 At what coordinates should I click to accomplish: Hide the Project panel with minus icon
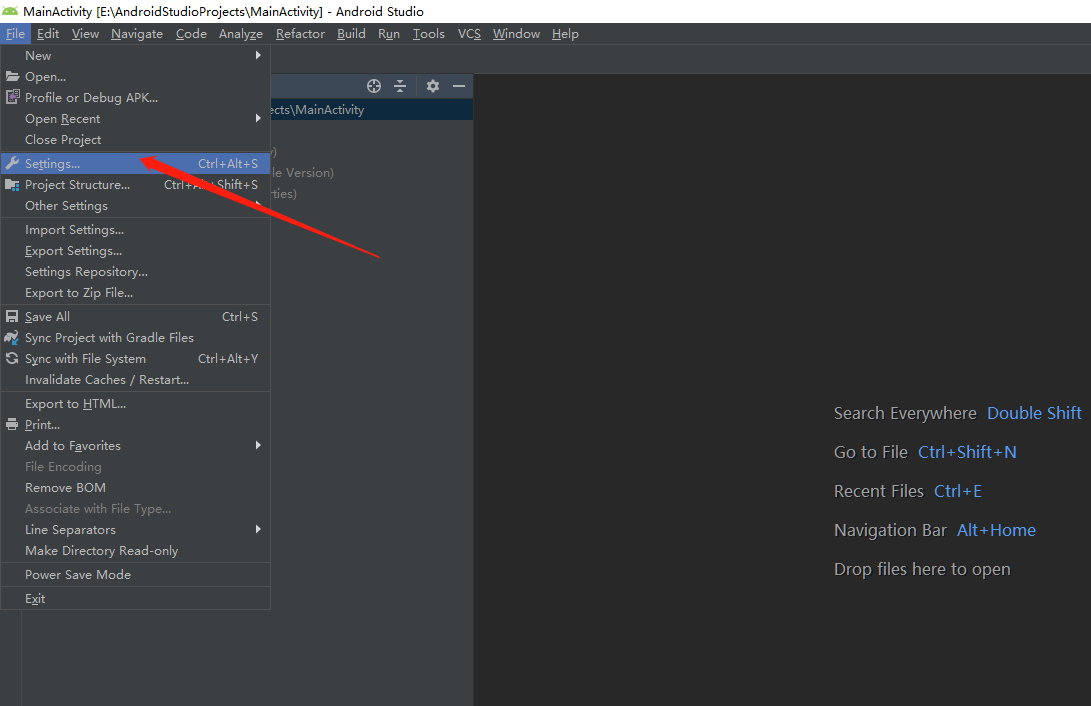459,86
